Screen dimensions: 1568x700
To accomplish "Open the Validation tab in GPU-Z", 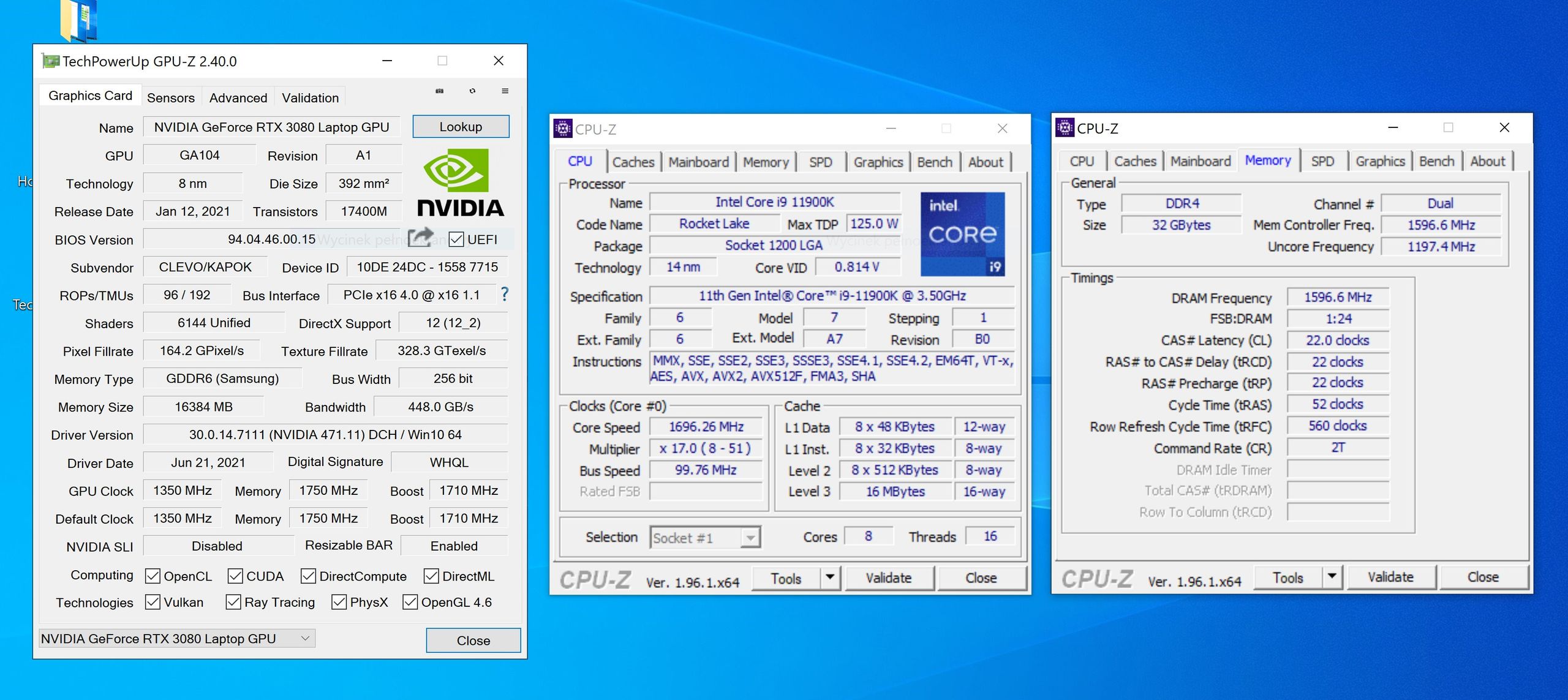I will (310, 97).
